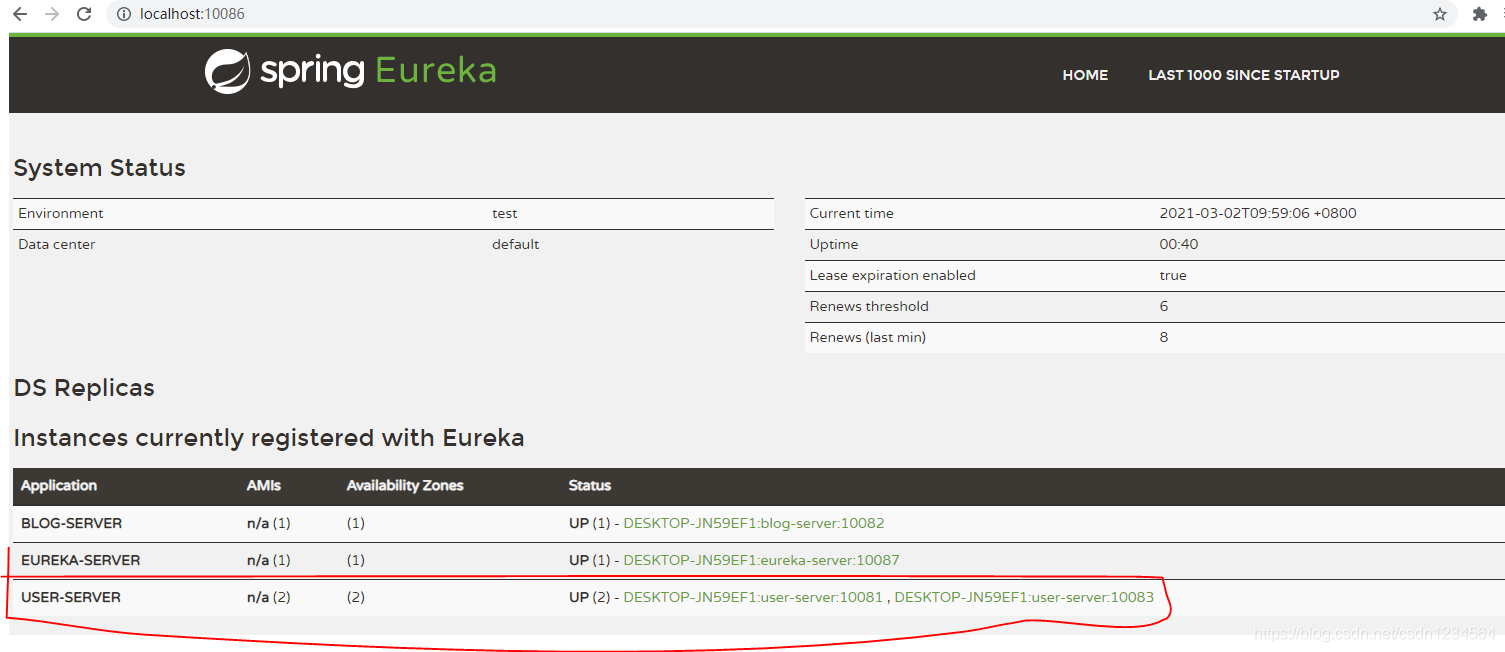The width and height of the screenshot is (1505, 652).
Task: Select the renews last min value 8
Action: pyautogui.click(x=1164, y=337)
